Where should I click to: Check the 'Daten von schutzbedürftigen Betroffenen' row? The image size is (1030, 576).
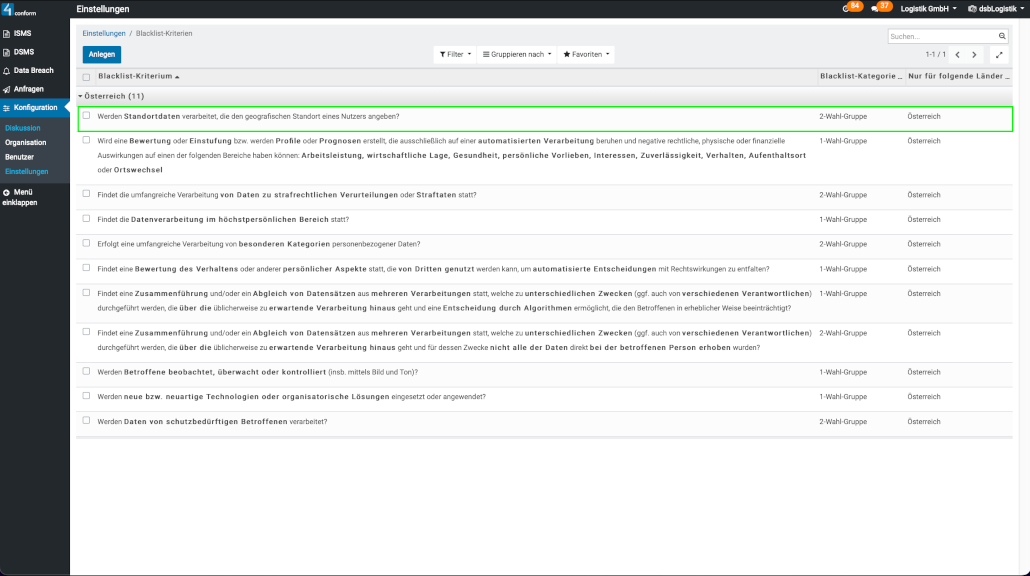[86, 421]
